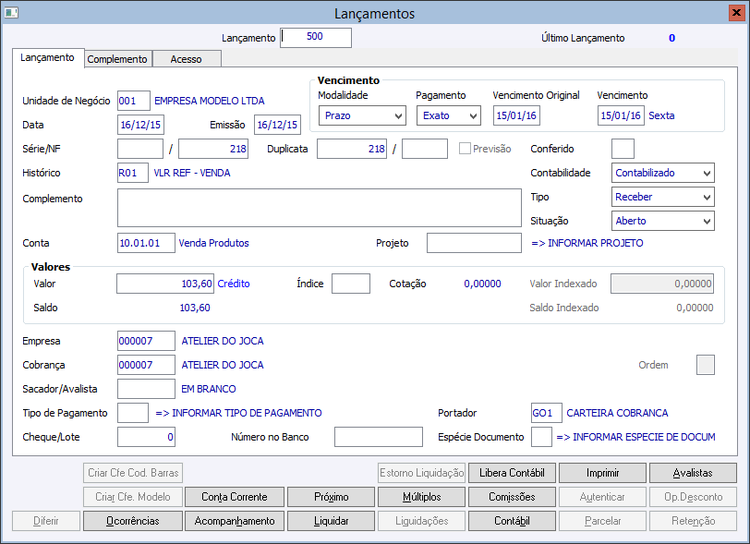This screenshot has height=544, width=750.
Task: Open the Ocorrências button
Action: [132, 521]
